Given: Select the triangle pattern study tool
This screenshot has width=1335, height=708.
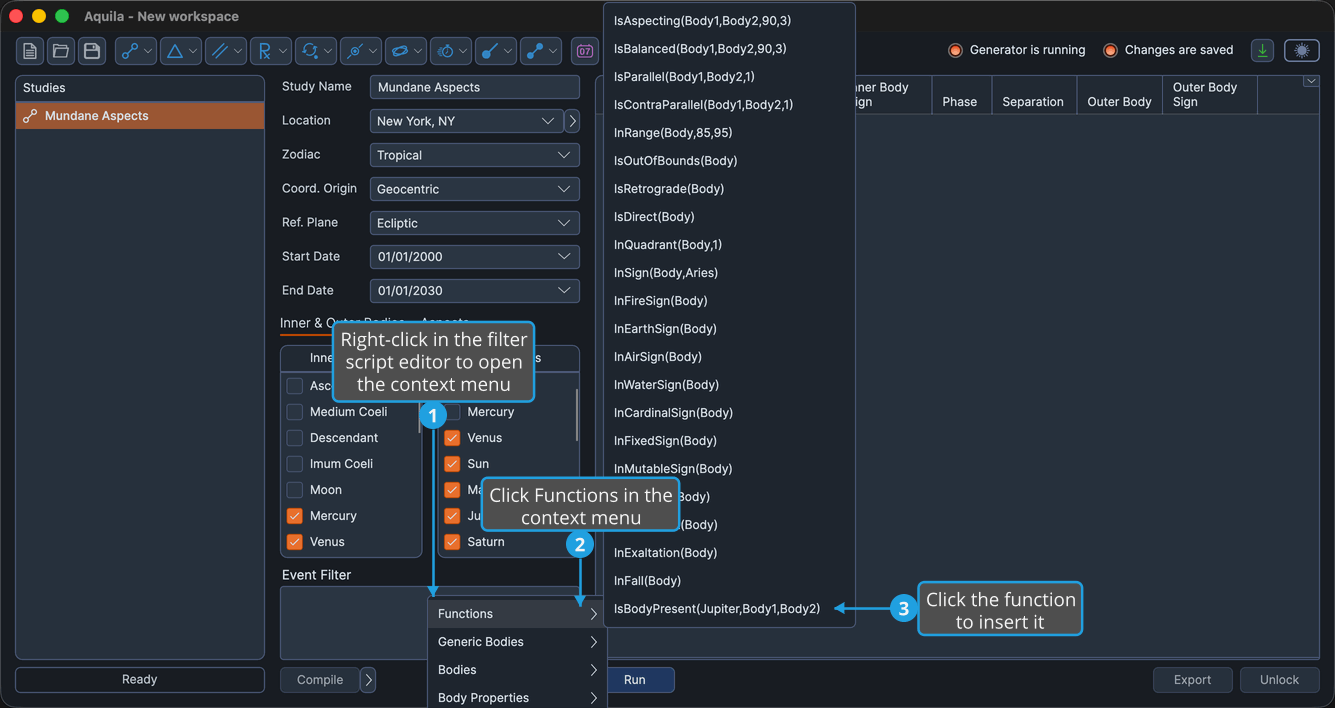Looking at the screenshot, I should (x=181, y=51).
